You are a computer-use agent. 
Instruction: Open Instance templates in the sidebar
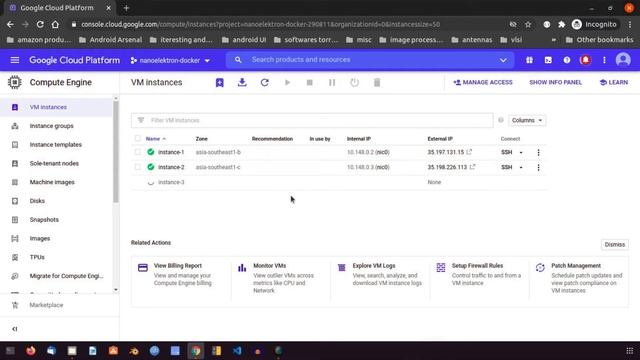click(x=56, y=144)
